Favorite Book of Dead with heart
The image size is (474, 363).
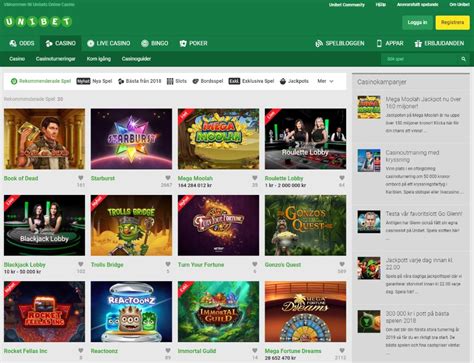coord(81,178)
